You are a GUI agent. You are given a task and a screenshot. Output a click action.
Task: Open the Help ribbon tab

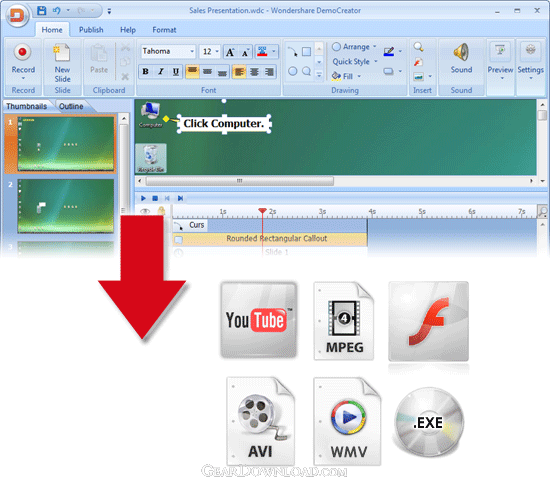(x=128, y=30)
